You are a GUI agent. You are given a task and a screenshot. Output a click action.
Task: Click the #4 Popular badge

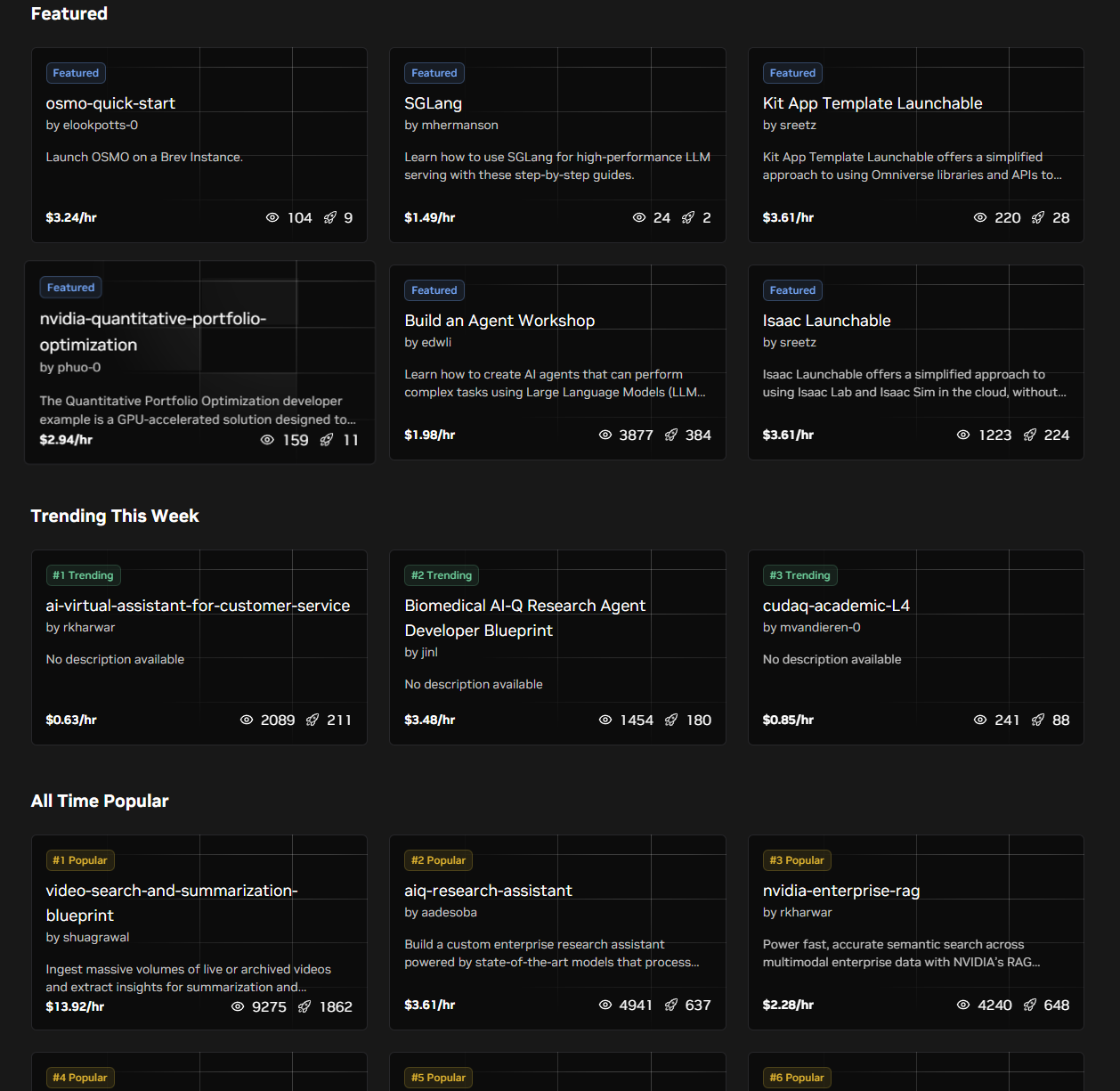pos(80,1078)
